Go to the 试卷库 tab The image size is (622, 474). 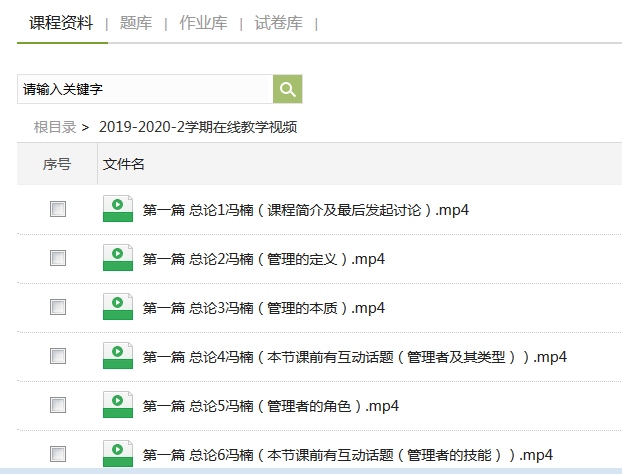click(278, 23)
